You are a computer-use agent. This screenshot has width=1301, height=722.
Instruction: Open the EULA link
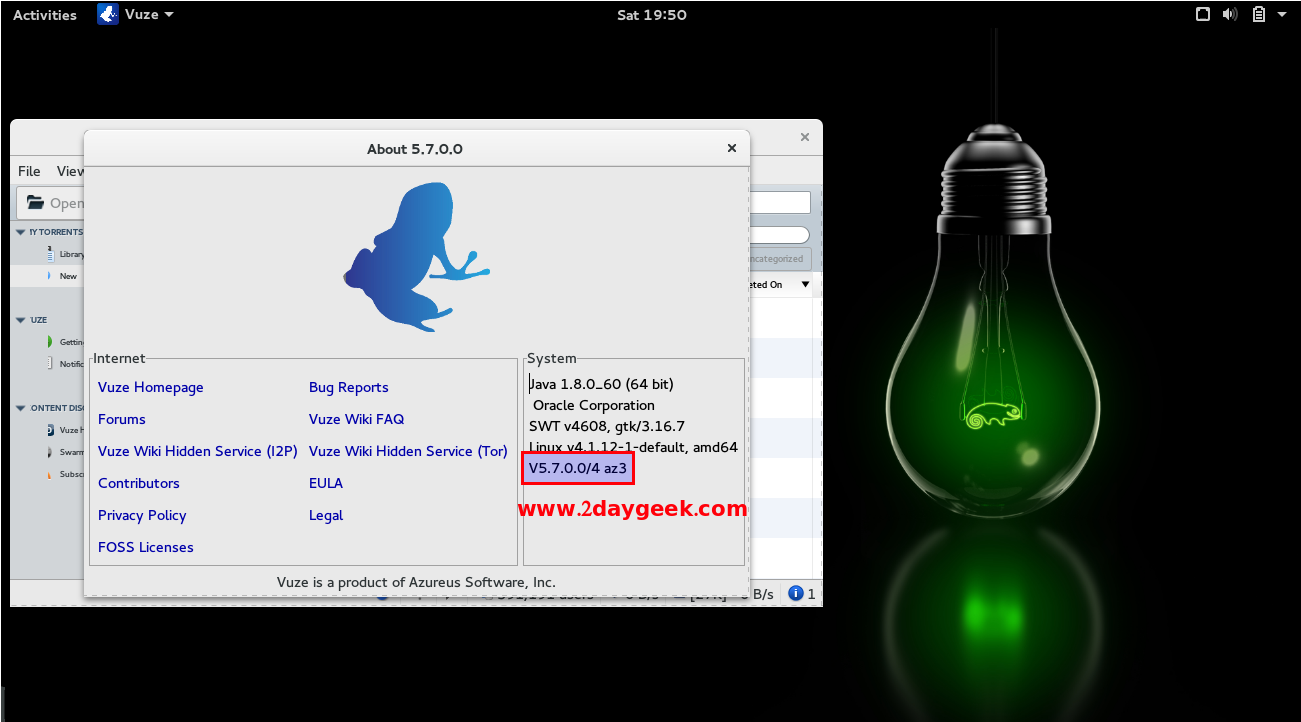(x=326, y=483)
